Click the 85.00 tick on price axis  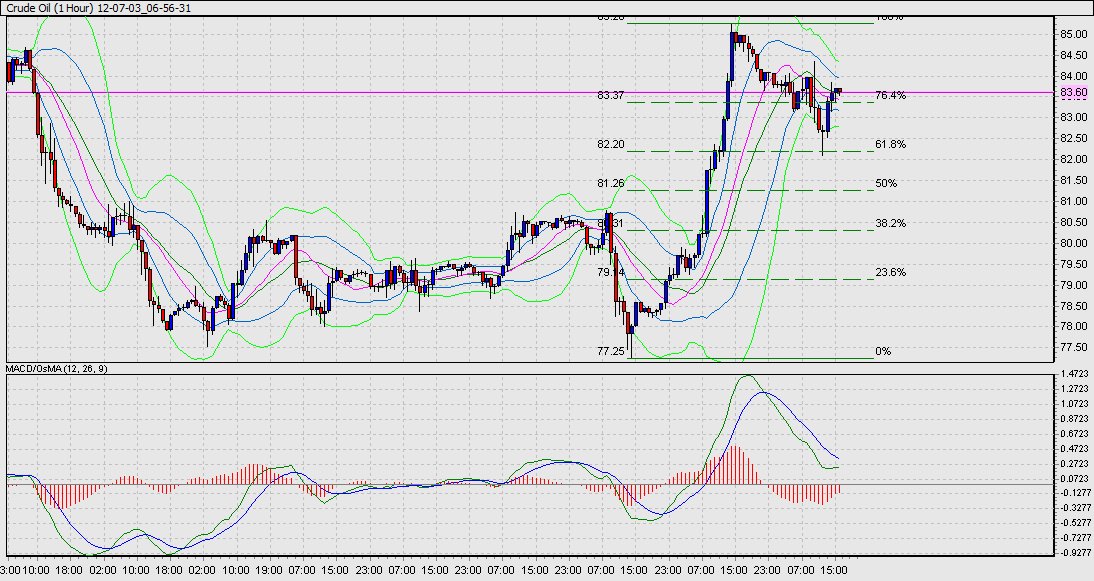tap(1073, 34)
